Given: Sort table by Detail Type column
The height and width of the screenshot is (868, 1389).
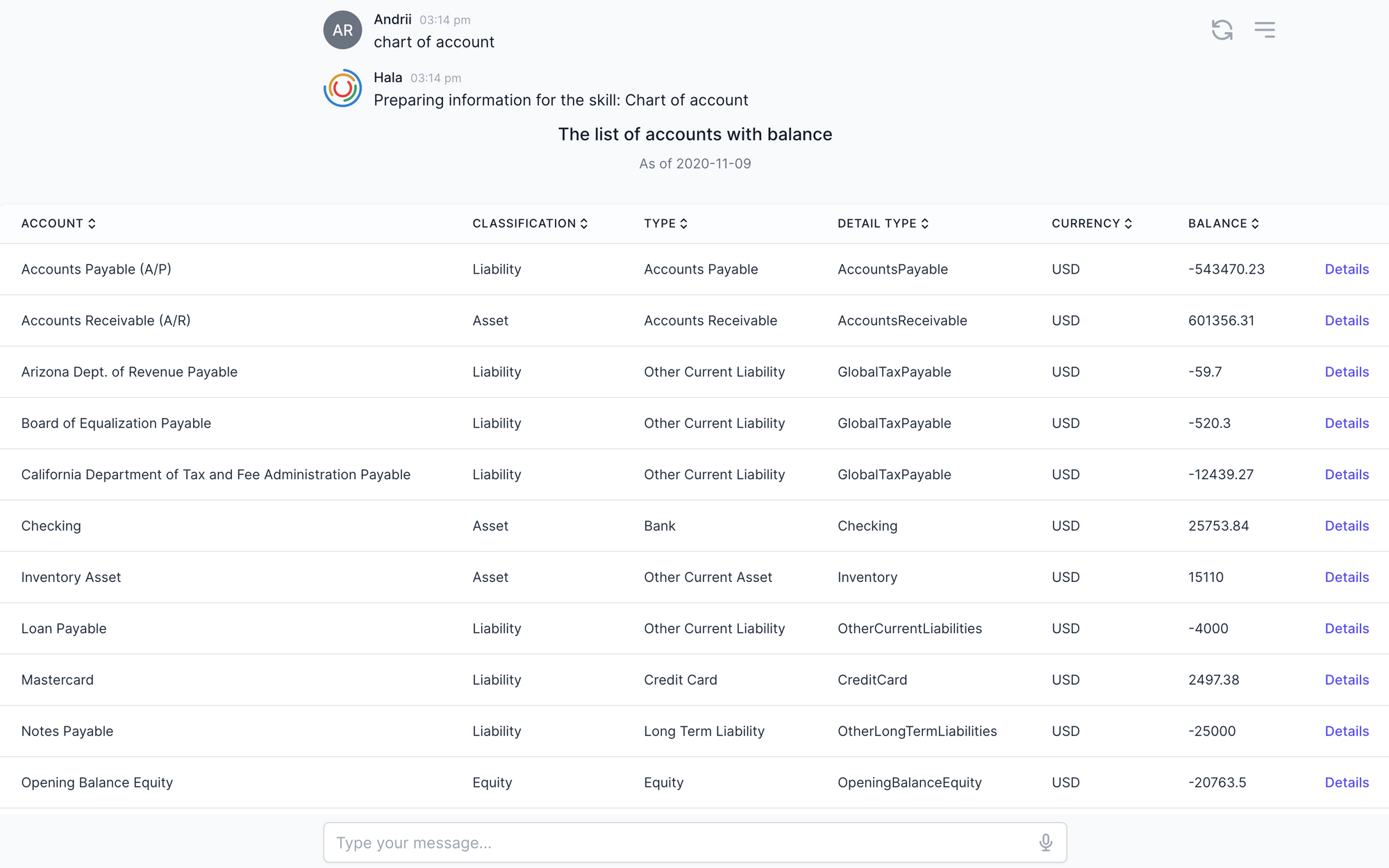Looking at the screenshot, I should (x=883, y=224).
